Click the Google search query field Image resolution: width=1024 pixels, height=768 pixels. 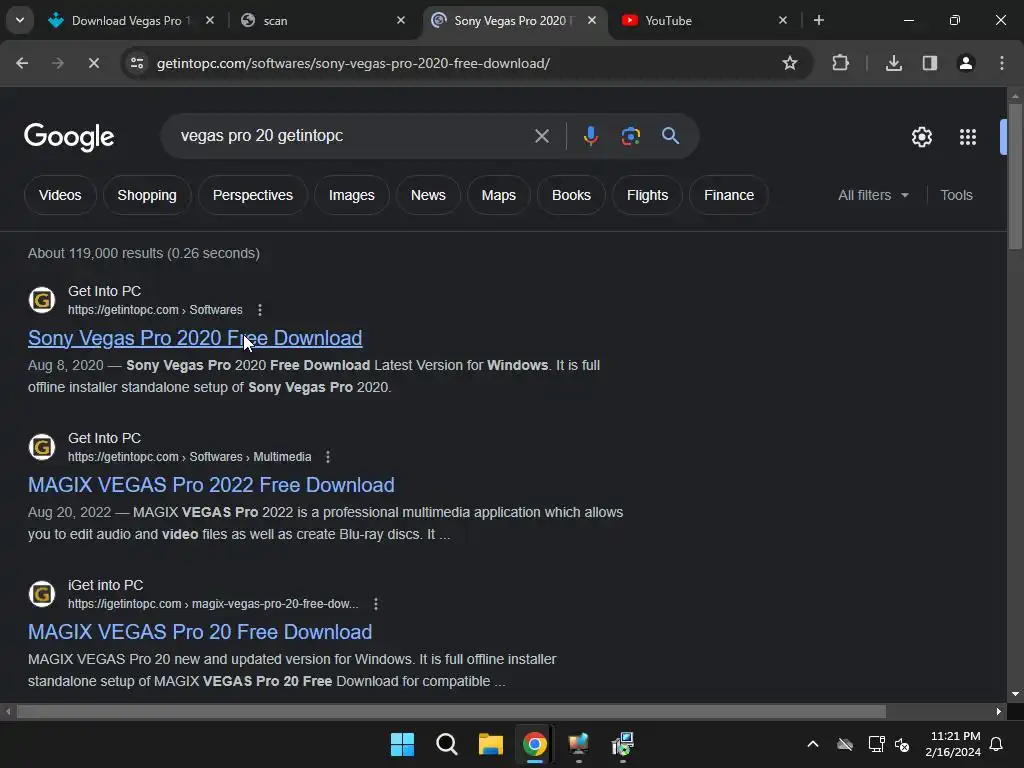tap(353, 136)
